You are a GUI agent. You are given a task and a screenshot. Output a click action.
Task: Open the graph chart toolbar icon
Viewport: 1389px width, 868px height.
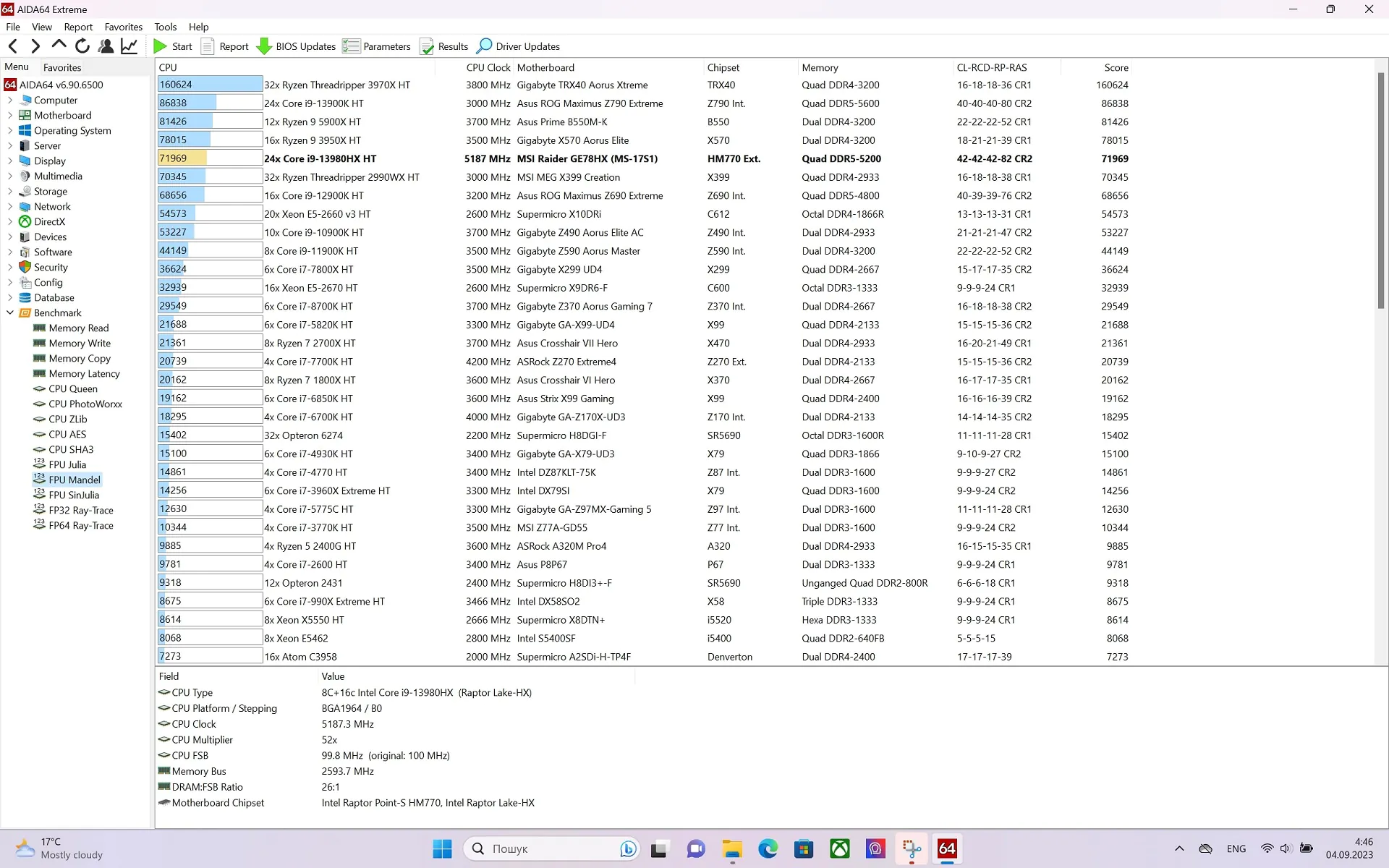(x=129, y=46)
